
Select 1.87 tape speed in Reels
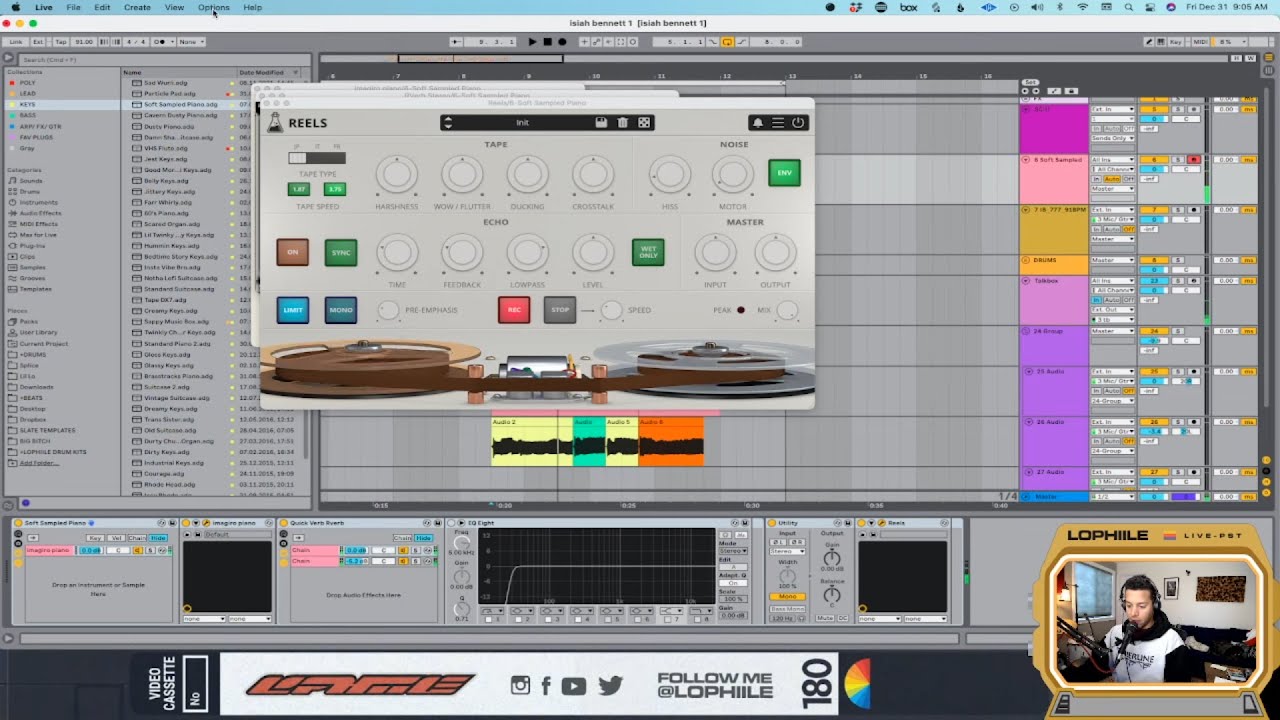click(298, 189)
